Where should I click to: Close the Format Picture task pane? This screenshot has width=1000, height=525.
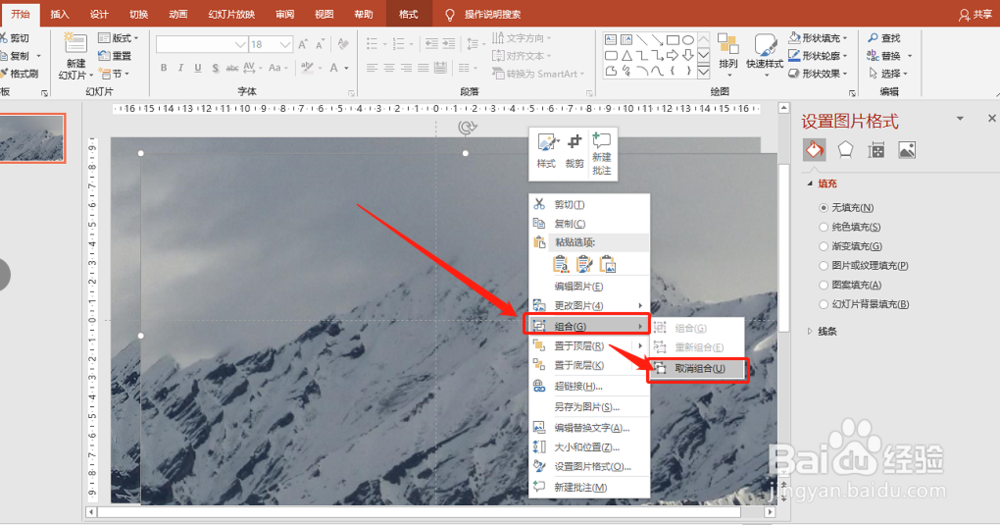(x=992, y=118)
